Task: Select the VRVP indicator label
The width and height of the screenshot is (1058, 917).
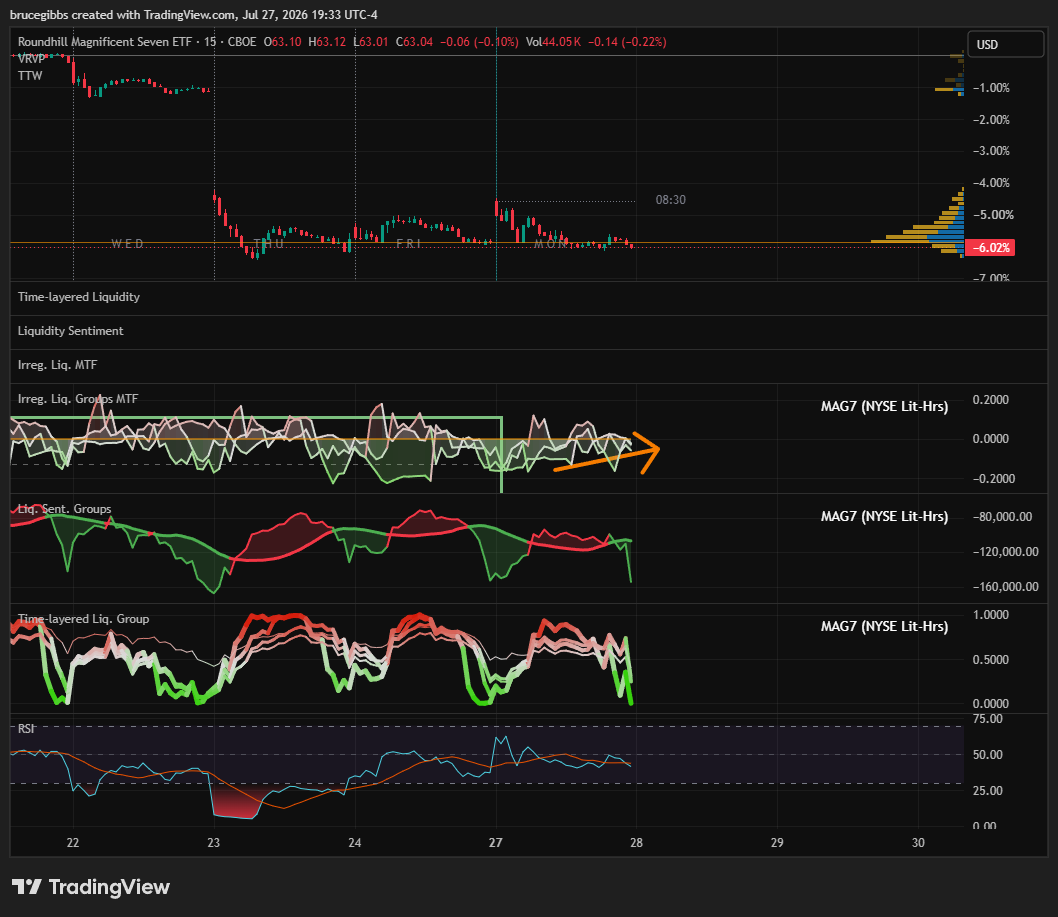Action: click(x=31, y=59)
